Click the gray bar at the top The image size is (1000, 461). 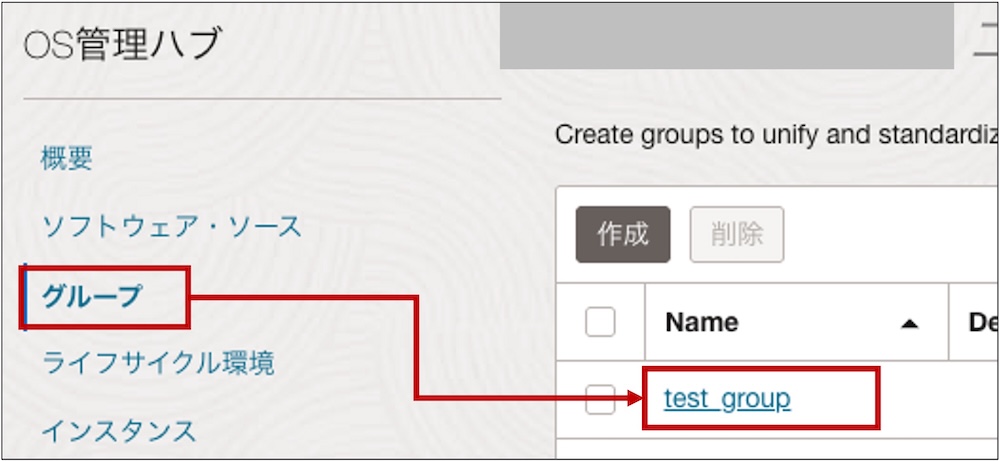click(x=726, y=36)
